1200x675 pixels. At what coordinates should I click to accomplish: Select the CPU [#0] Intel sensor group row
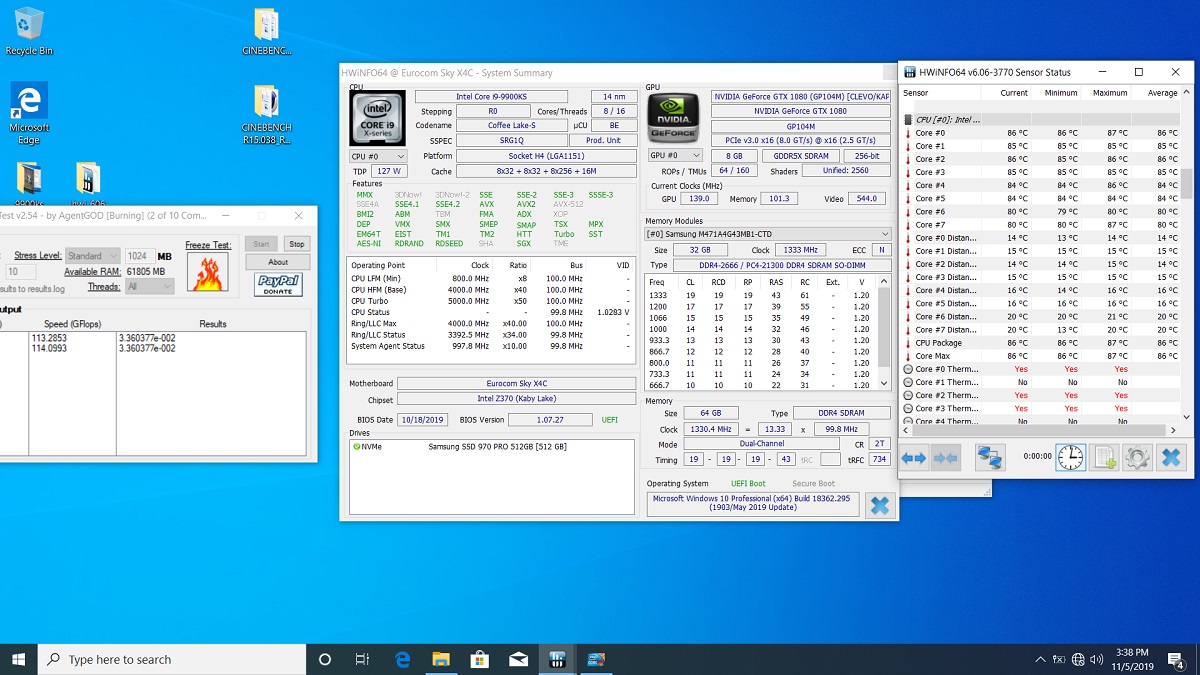click(x=948, y=120)
